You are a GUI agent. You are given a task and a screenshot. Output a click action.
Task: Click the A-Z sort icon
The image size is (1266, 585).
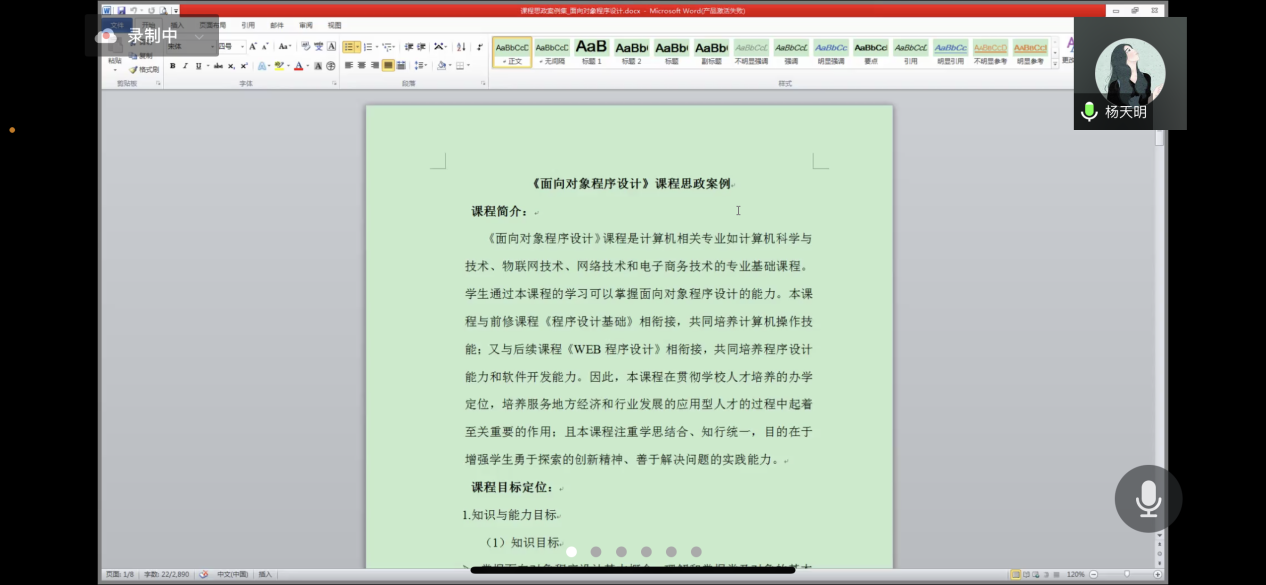(x=461, y=44)
